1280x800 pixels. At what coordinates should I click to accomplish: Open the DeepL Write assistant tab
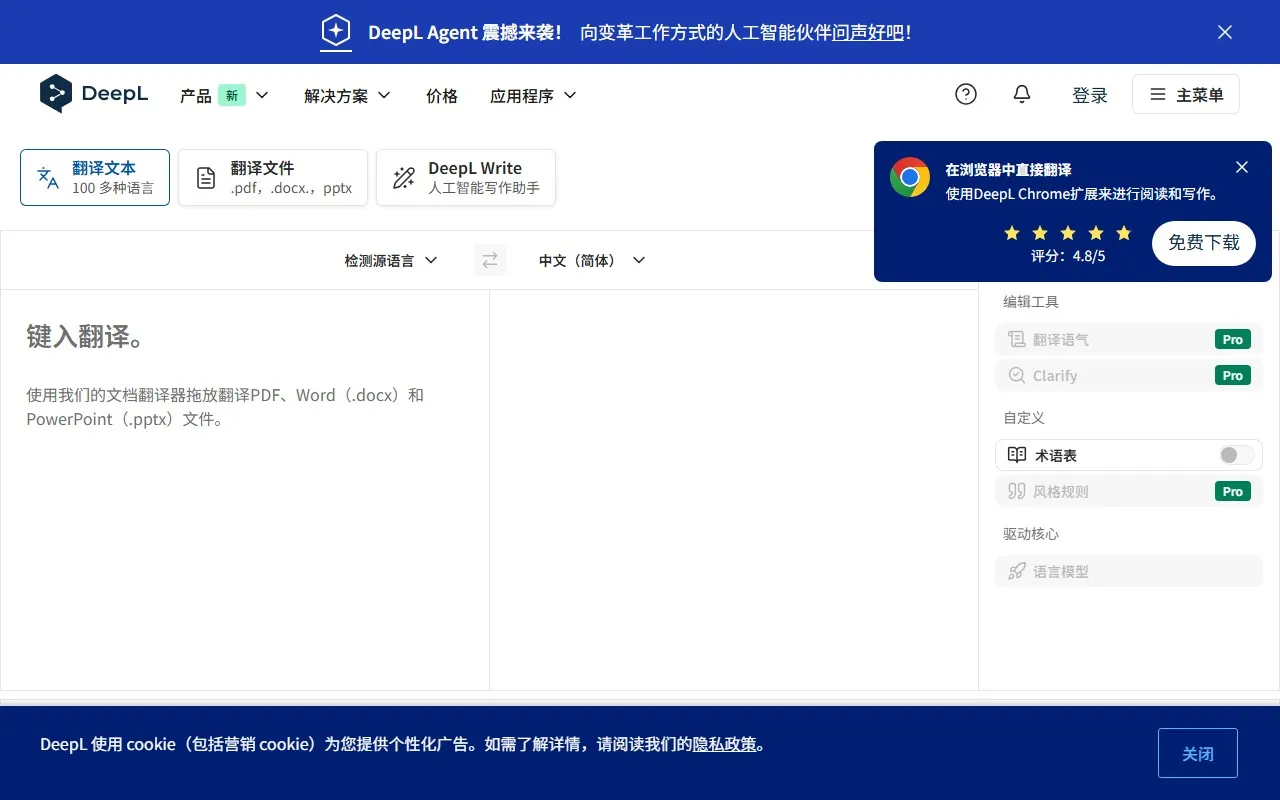465,177
